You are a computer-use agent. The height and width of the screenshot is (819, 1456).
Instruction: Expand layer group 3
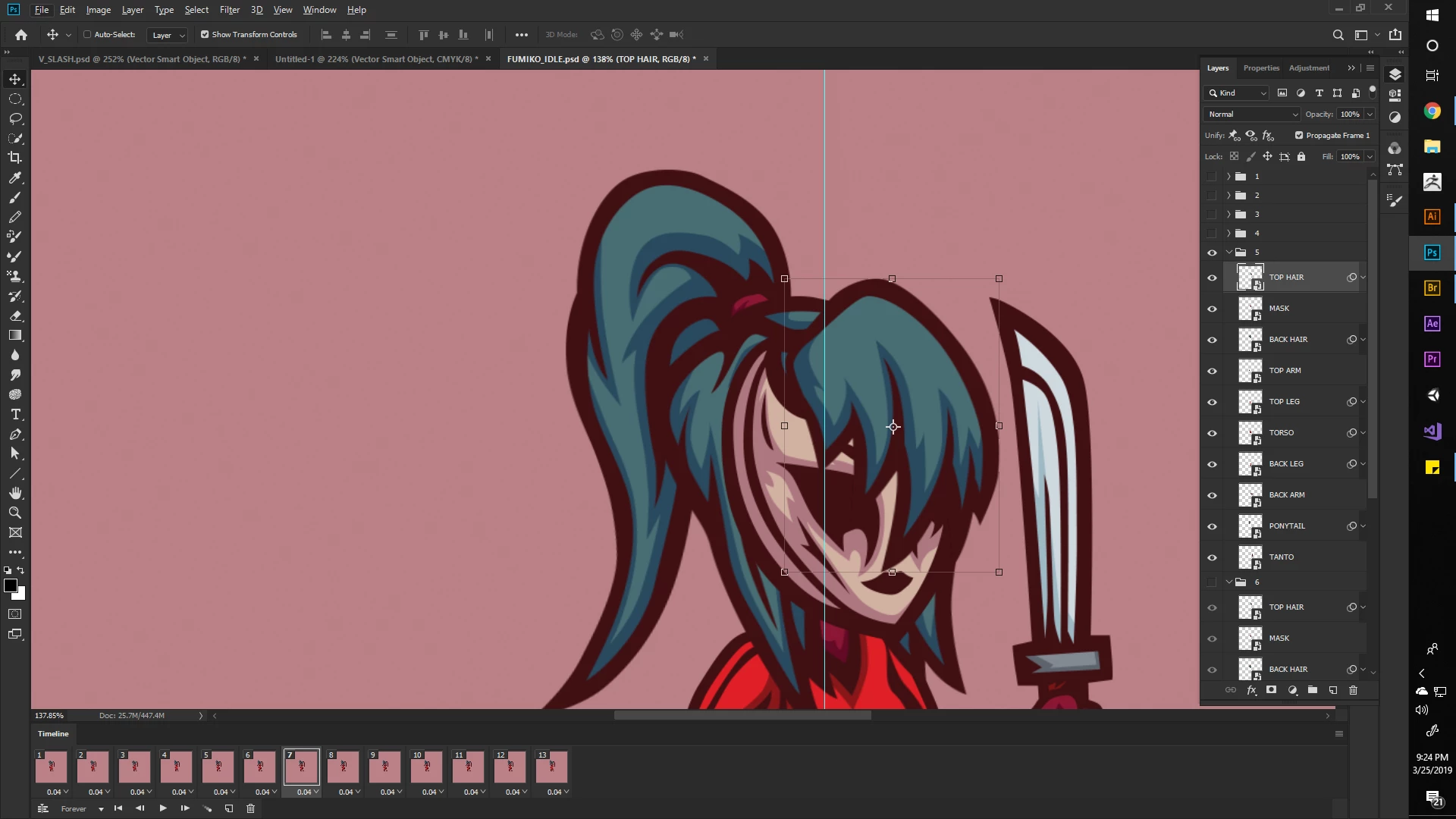click(1228, 215)
